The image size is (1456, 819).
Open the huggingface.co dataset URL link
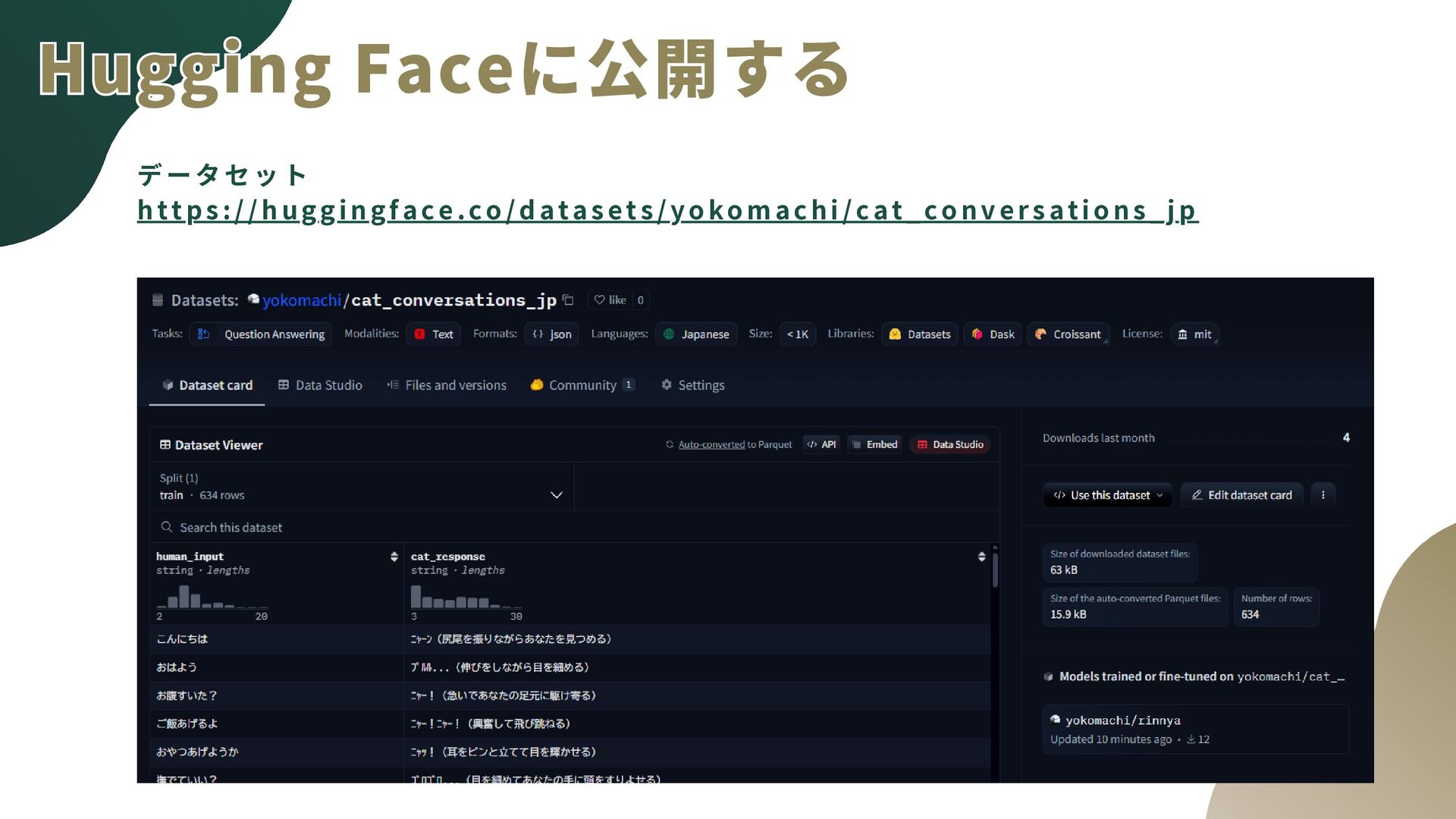pyautogui.click(x=667, y=210)
